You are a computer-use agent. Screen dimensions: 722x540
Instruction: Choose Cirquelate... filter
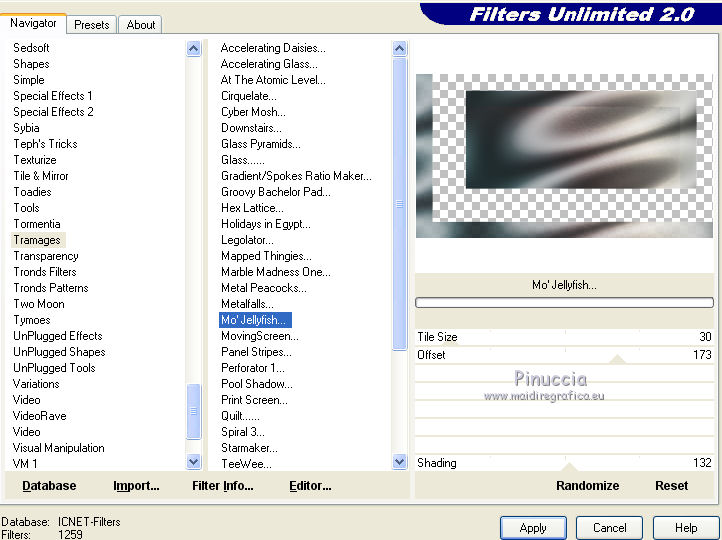point(249,96)
